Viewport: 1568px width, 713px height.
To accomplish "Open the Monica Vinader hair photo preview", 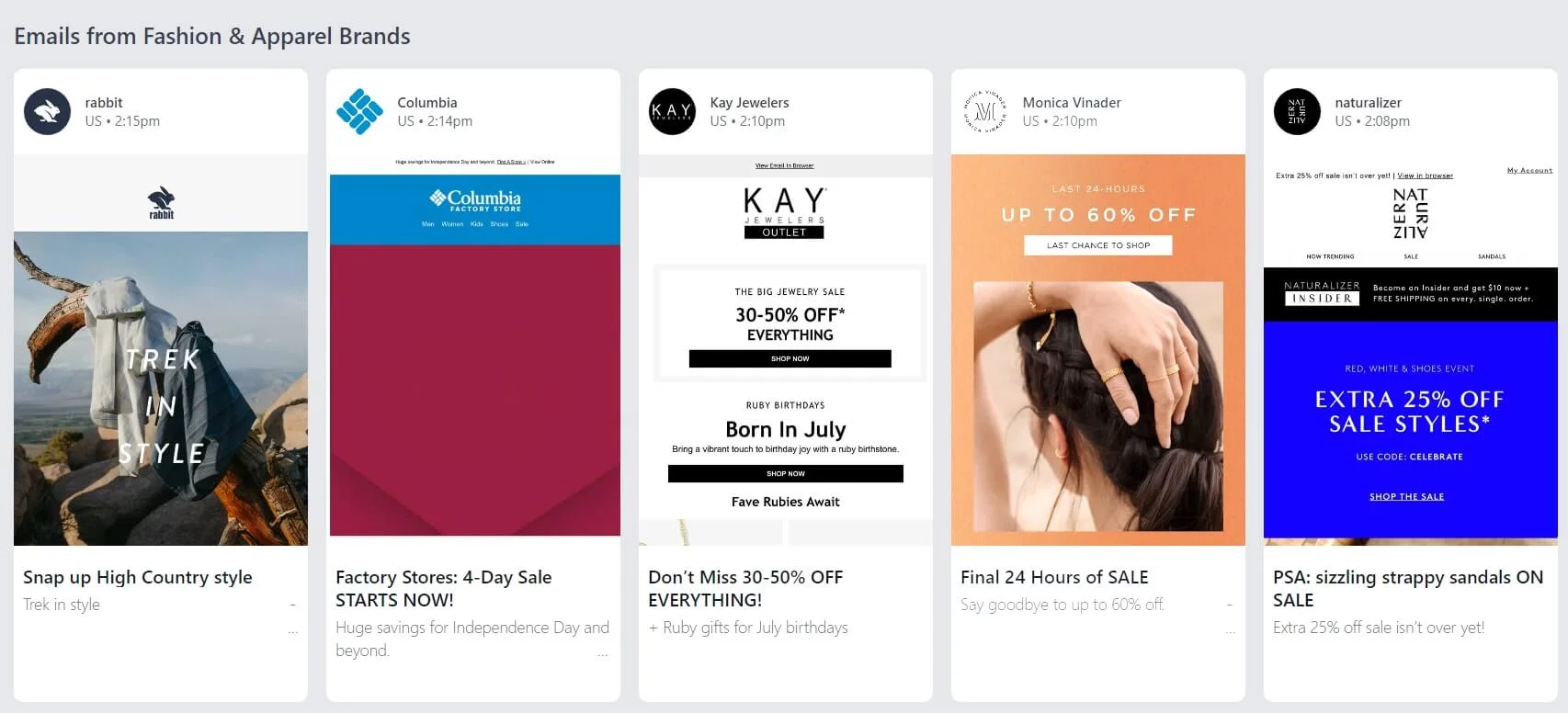I will [x=1098, y=406].
